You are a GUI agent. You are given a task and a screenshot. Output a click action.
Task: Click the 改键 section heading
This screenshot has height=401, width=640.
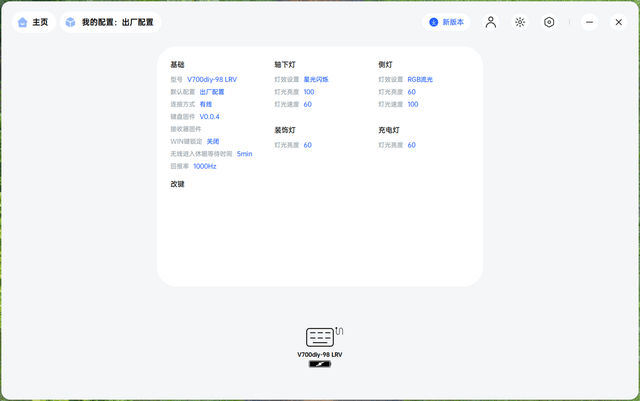coord(177,184)
